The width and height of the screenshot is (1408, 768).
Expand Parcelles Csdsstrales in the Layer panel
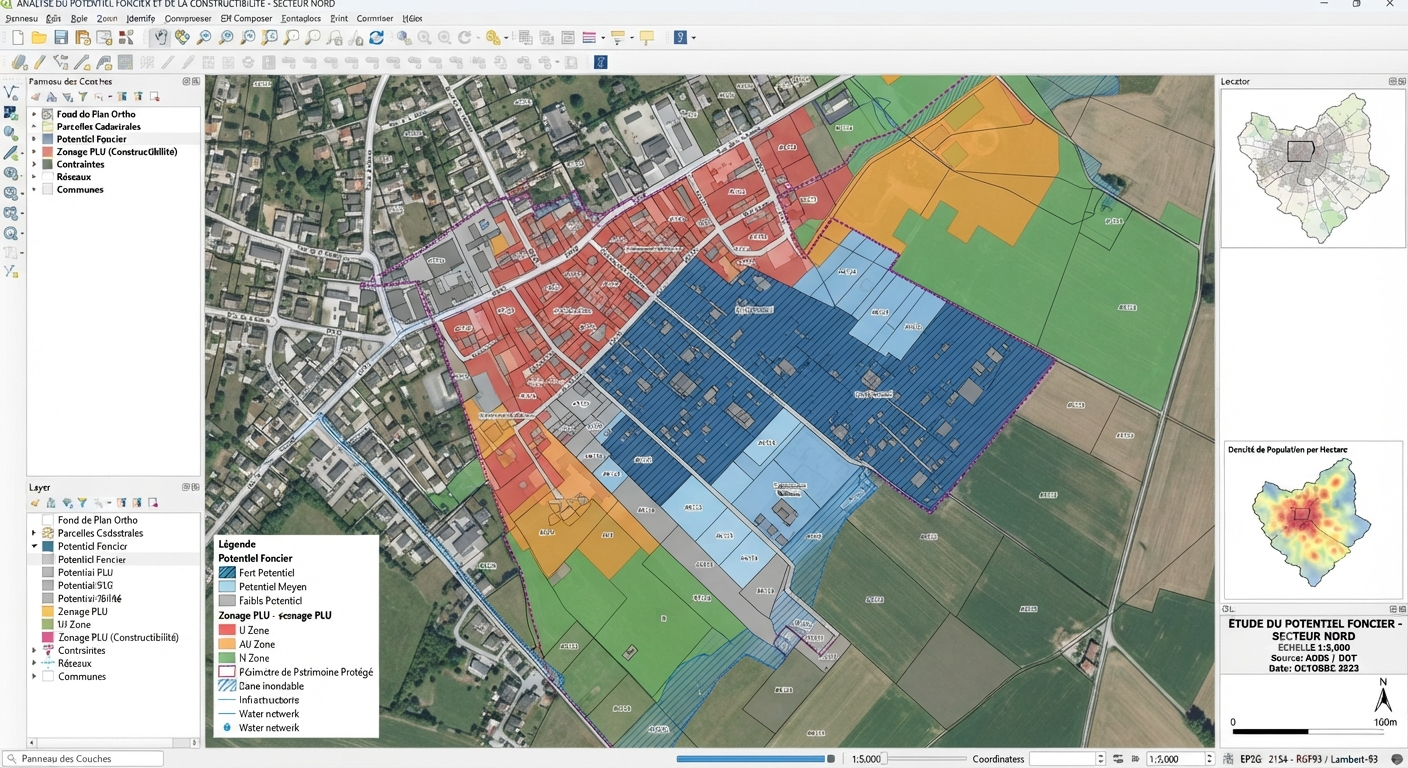click(34, 533)
